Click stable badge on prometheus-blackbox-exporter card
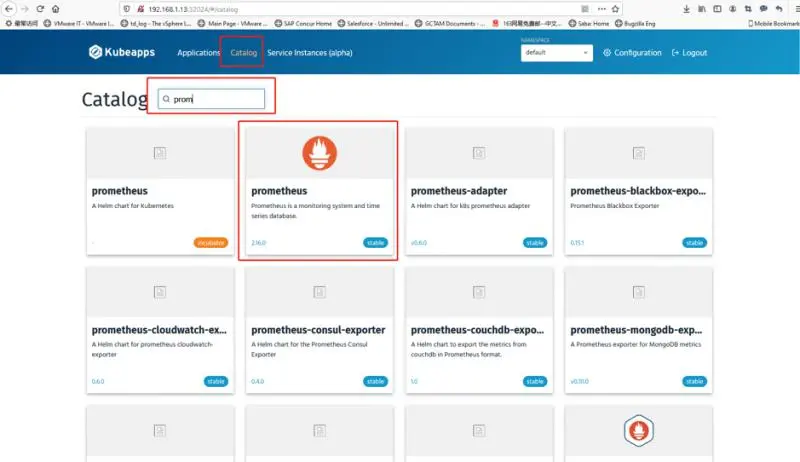Image resolution: width=800 pixels, height=462 pixels. click(x=694, y=243)
